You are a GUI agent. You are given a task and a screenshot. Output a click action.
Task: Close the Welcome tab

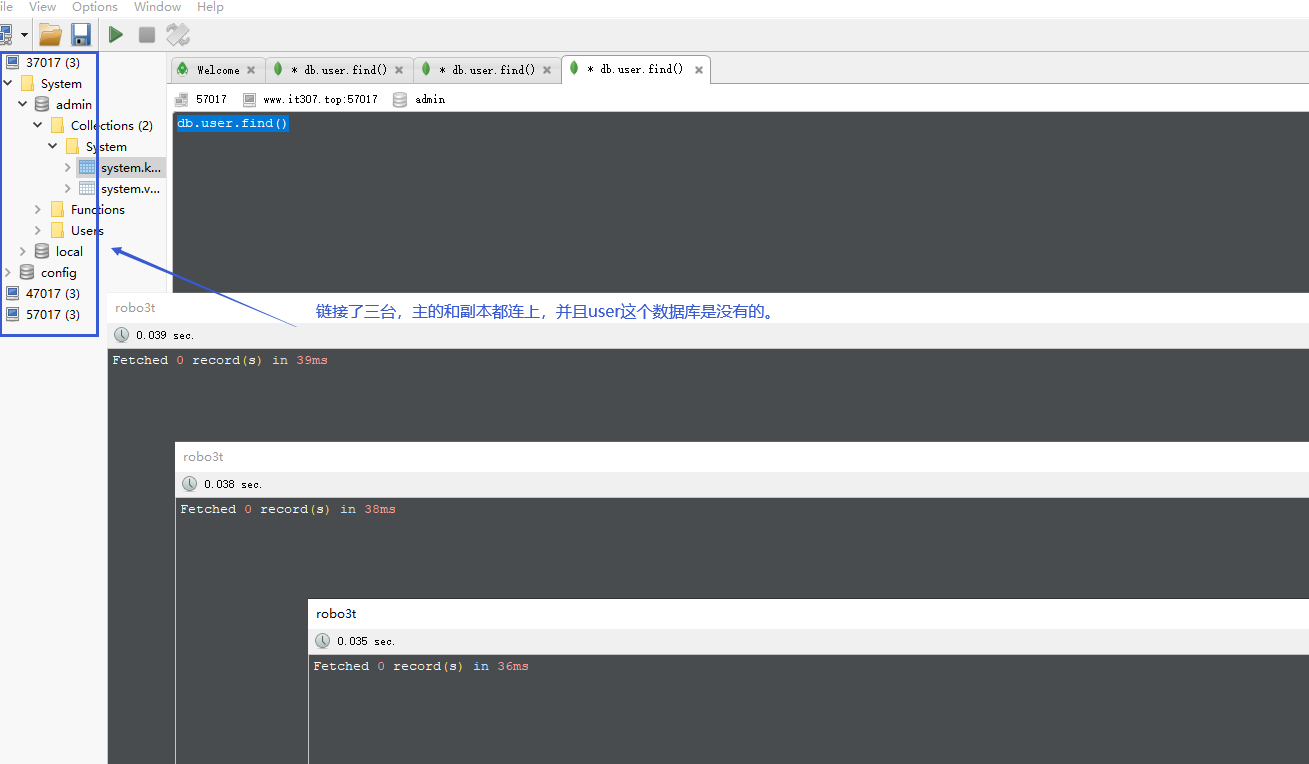coord(251,70)
